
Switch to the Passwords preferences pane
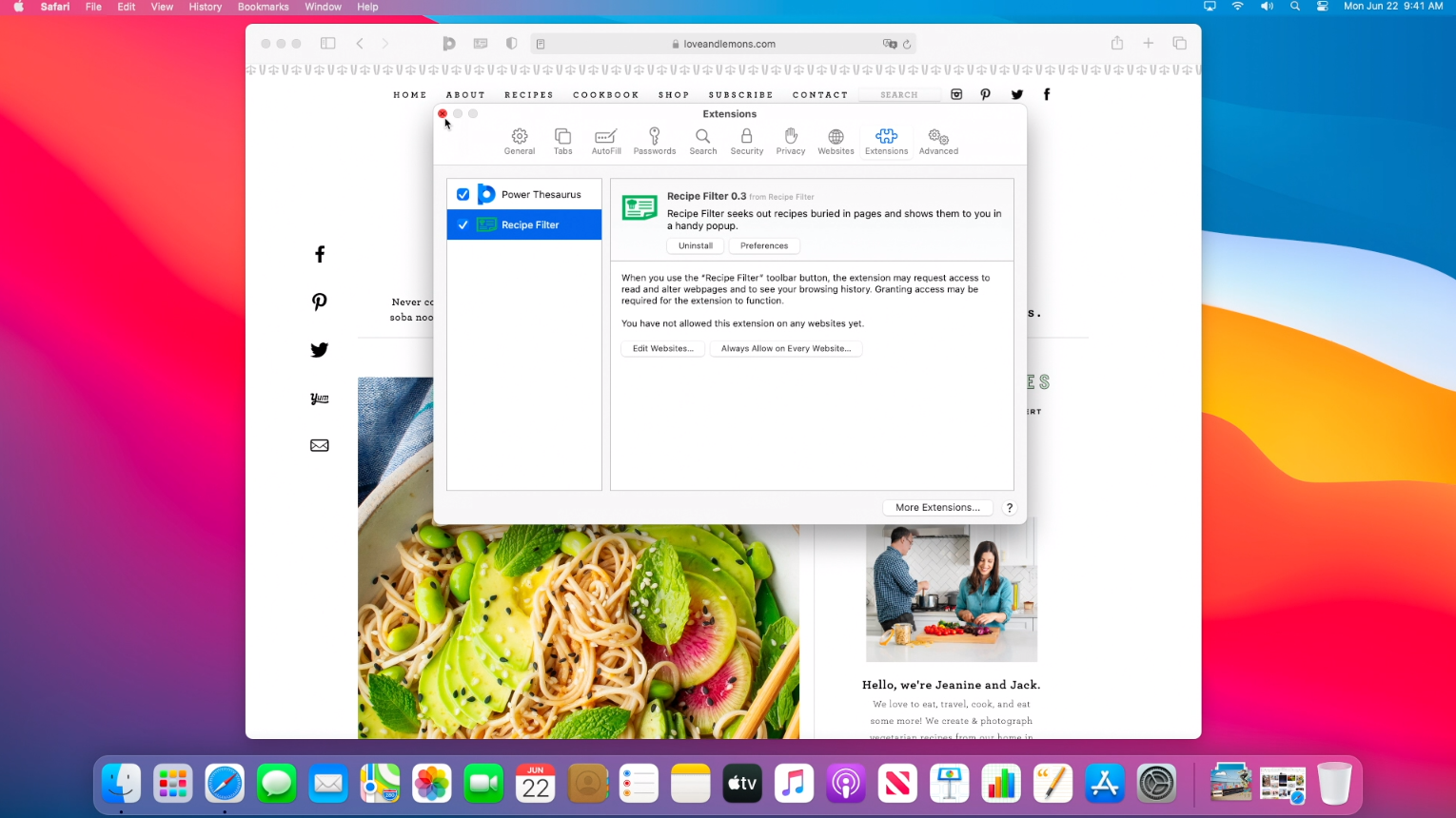click(654, 141)
